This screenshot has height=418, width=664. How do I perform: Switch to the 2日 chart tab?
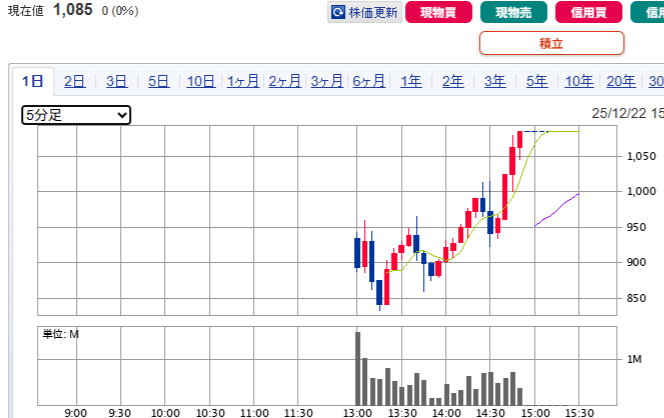click(75, 82)
